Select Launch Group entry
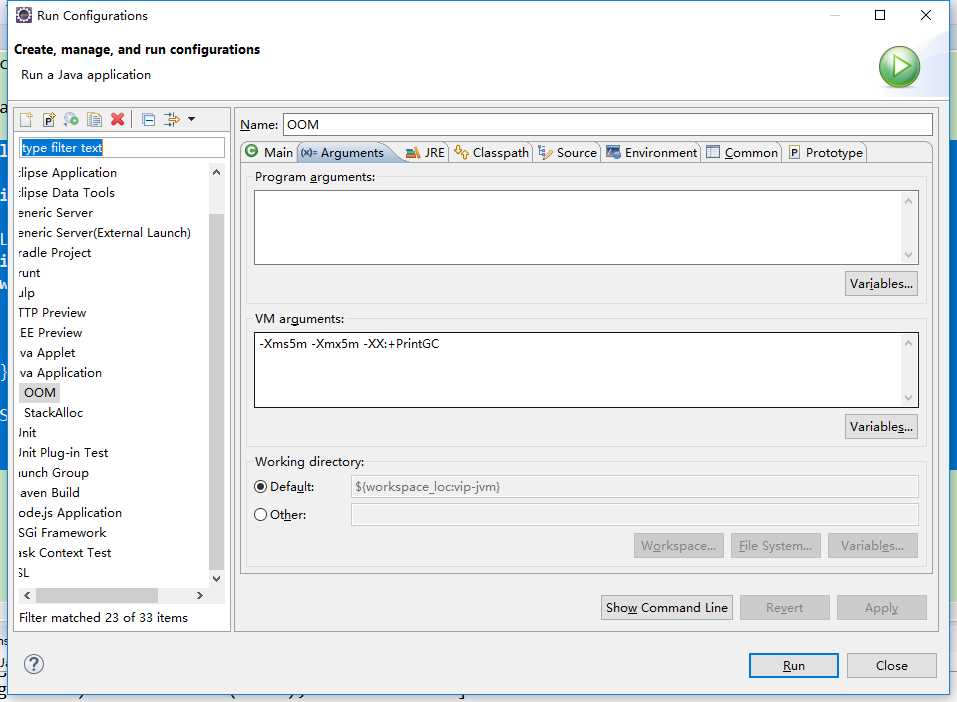The height and width of the screenshot is (702, 957). (x=54, y=472)
